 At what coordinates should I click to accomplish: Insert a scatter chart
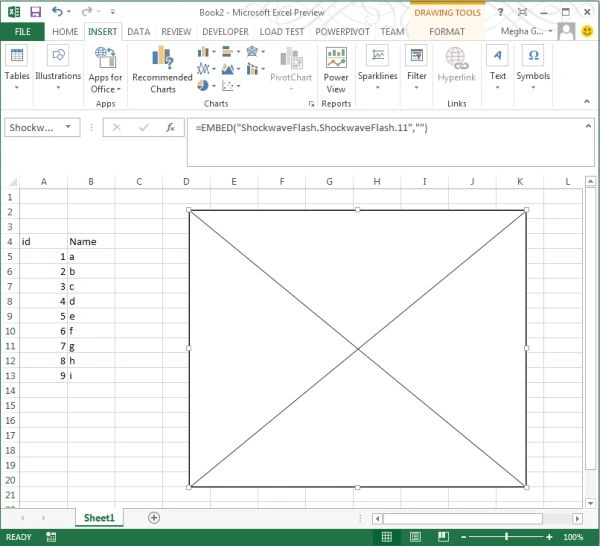(231, 86)
